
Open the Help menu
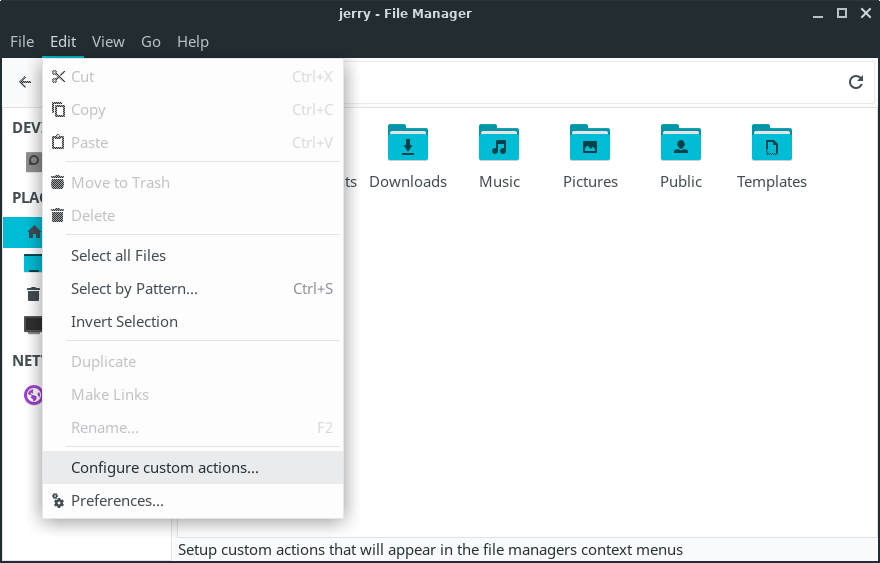[193, 42]
